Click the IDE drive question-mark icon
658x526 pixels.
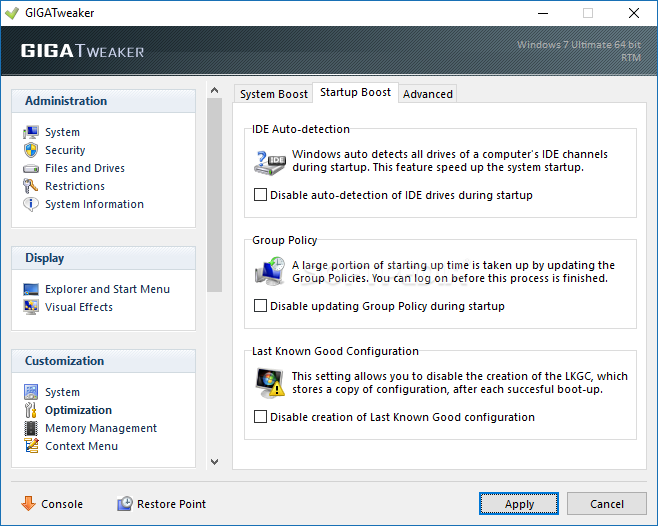tap(270, 163)
